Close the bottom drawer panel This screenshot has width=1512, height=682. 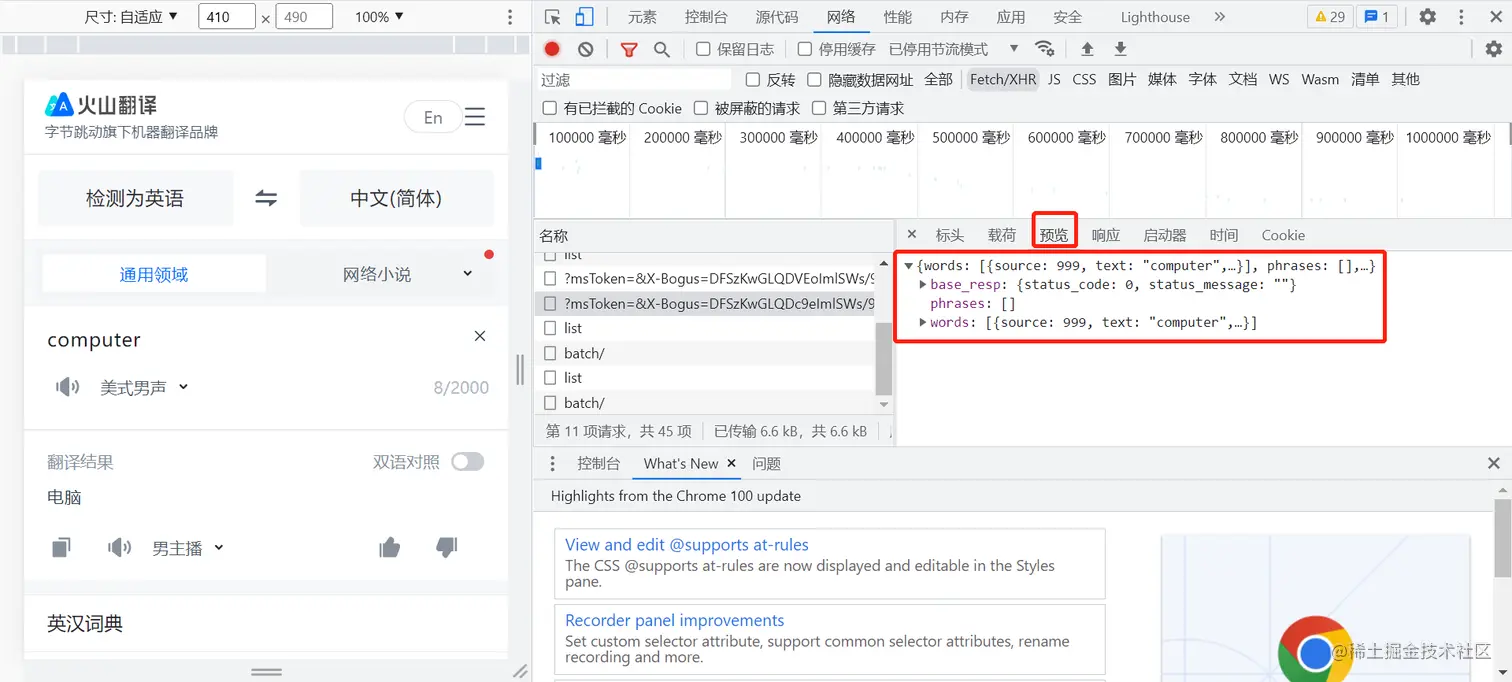coord(1493,463)
